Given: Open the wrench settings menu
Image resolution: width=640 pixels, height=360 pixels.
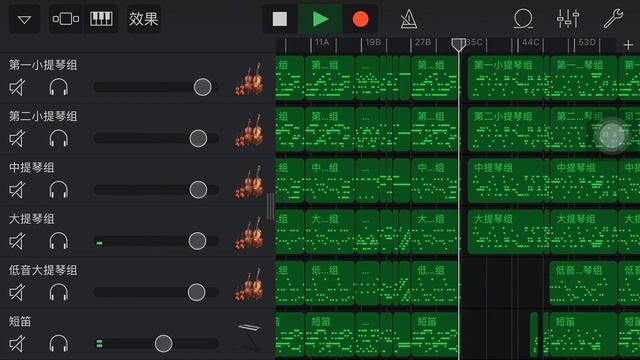Looking at the screenshot, I should pos(613,19).
